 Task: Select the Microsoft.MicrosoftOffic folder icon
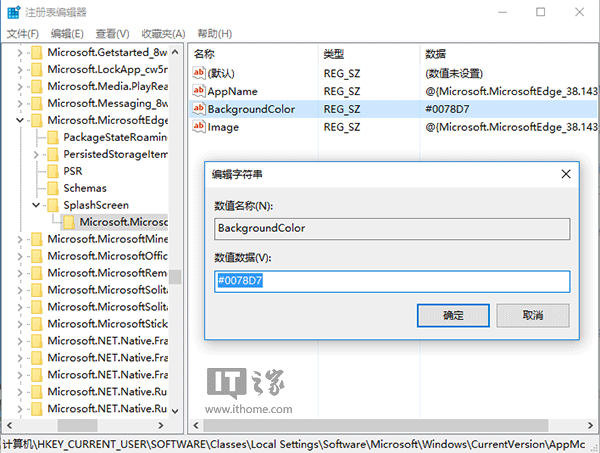pos(37,256)
